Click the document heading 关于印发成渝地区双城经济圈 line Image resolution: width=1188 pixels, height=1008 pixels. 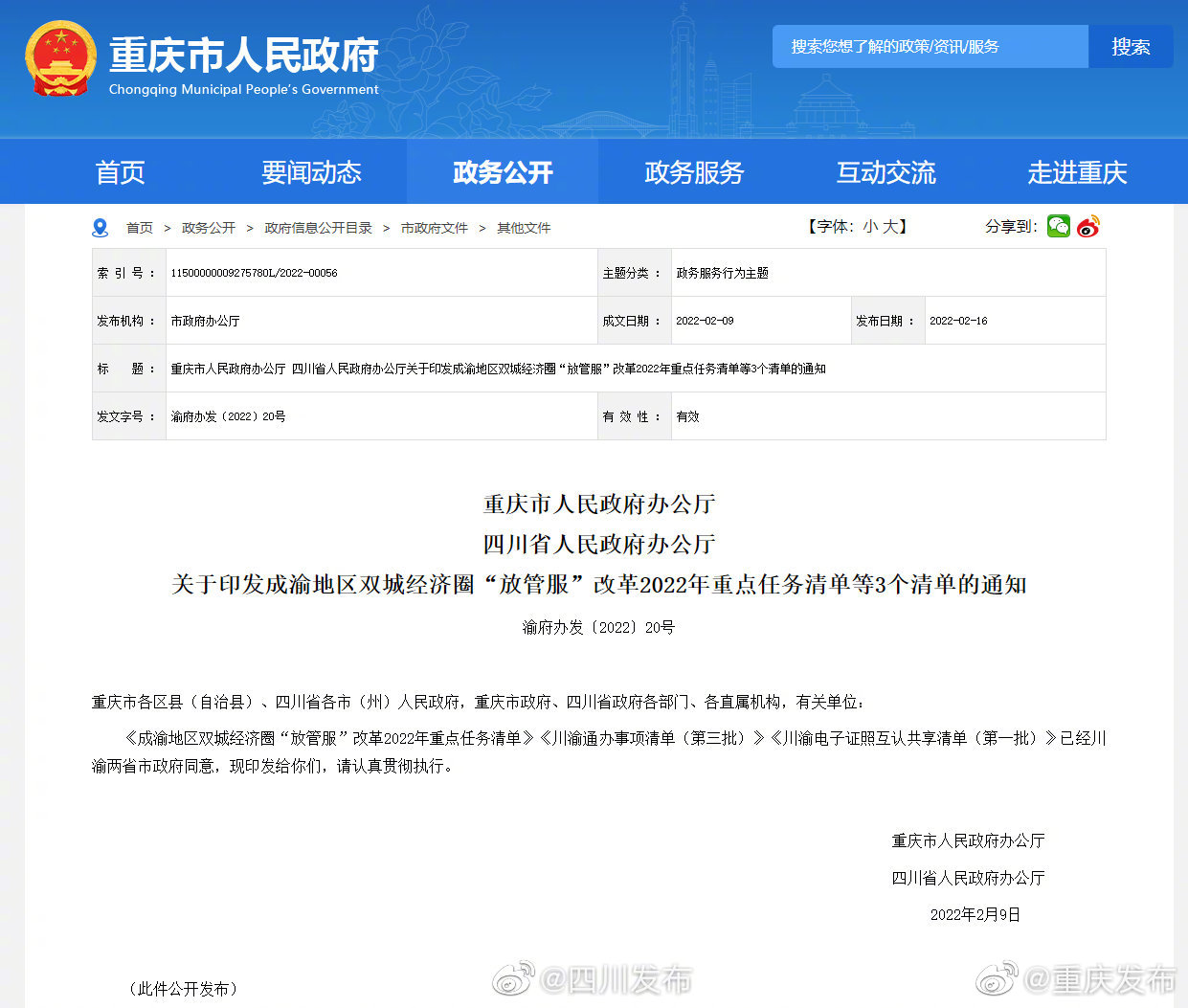[x=599, y=584]
